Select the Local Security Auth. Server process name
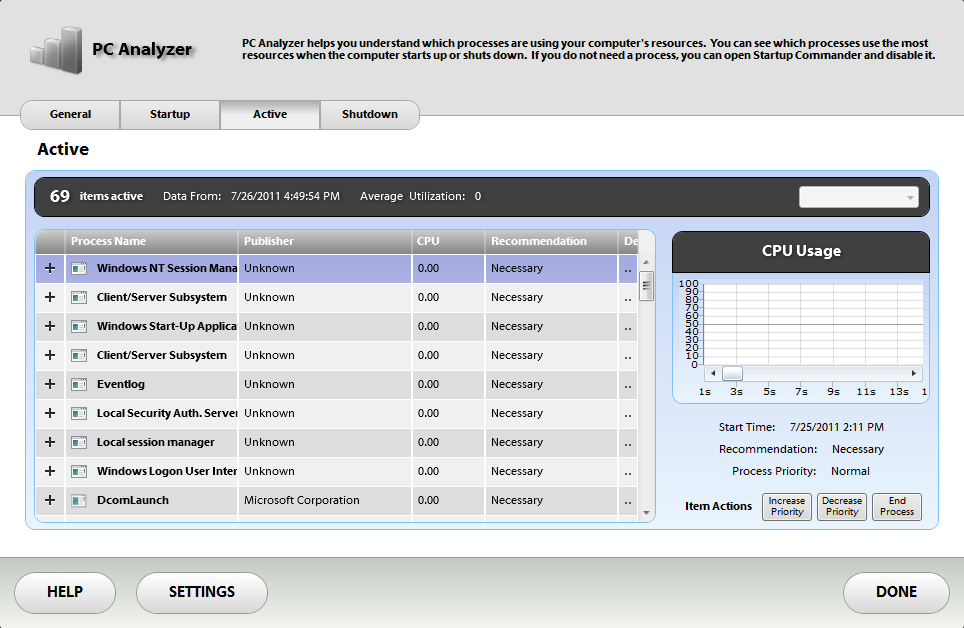This screenshot has height=628, width=964. [x=167, y=413]
